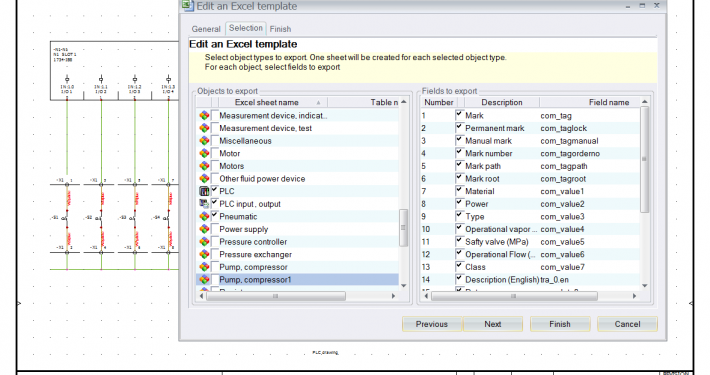710x375 pixels.
Task: Click right arrow of Objects horizontal scrollbar
Action: pos(393,296)
